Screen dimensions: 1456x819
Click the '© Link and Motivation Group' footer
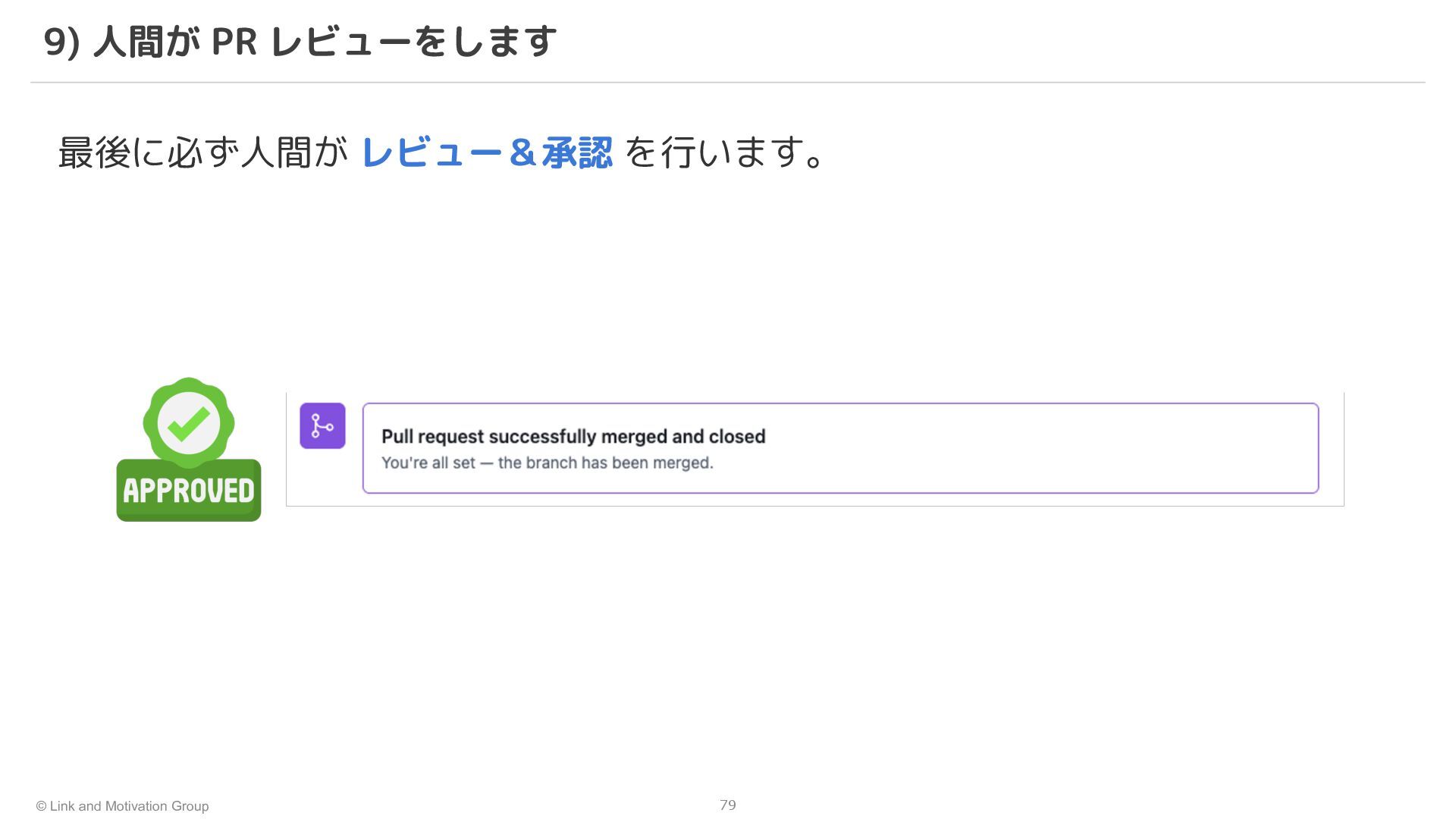click(122, 806)
